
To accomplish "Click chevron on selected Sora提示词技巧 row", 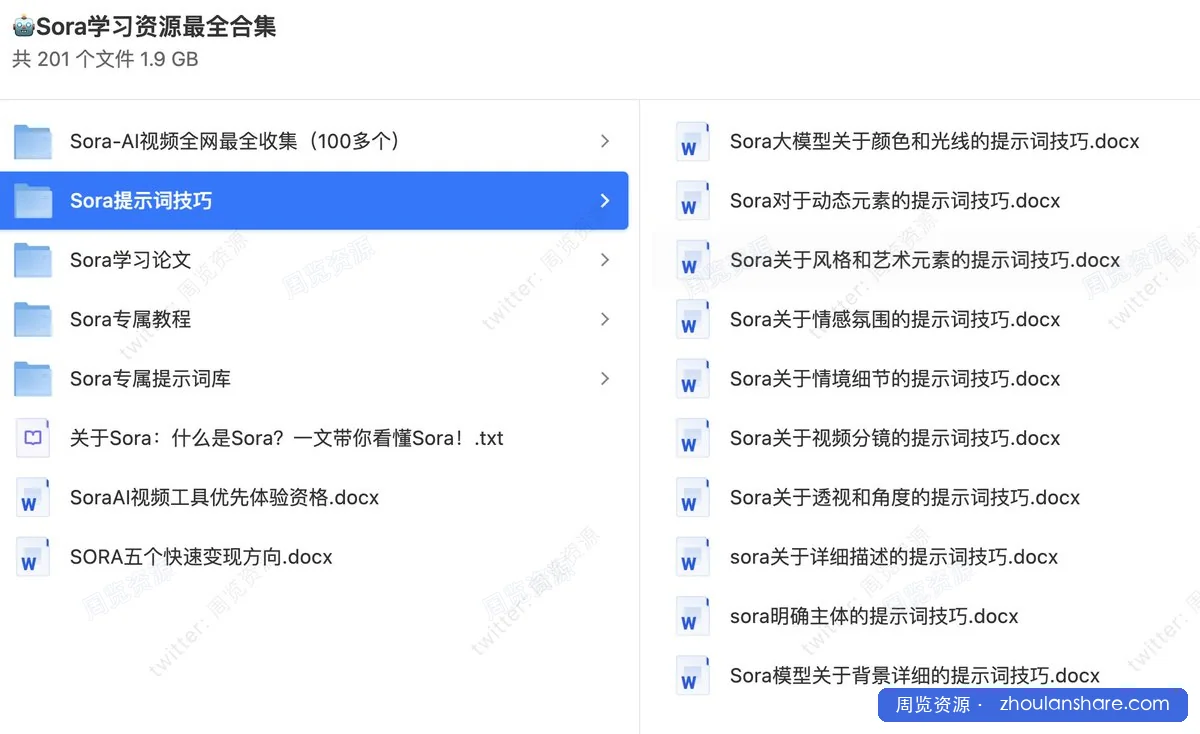I will (x=605, y=201).
